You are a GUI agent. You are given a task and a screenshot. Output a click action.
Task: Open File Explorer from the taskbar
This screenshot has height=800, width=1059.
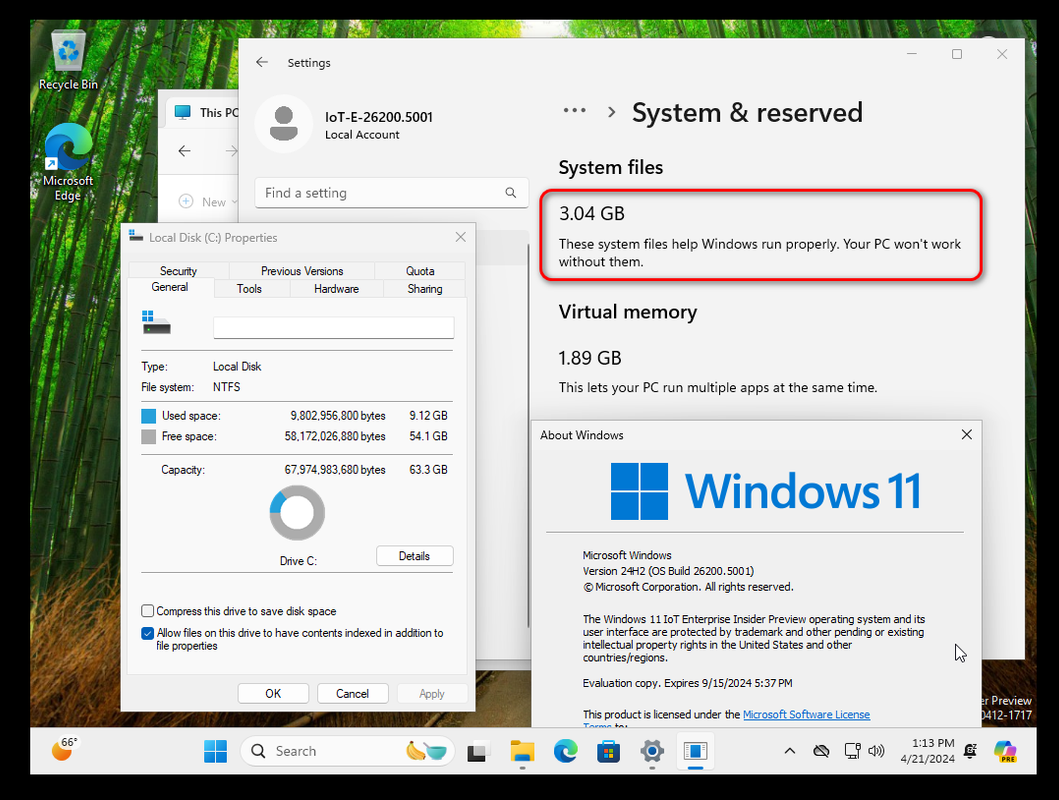(522, 751)
